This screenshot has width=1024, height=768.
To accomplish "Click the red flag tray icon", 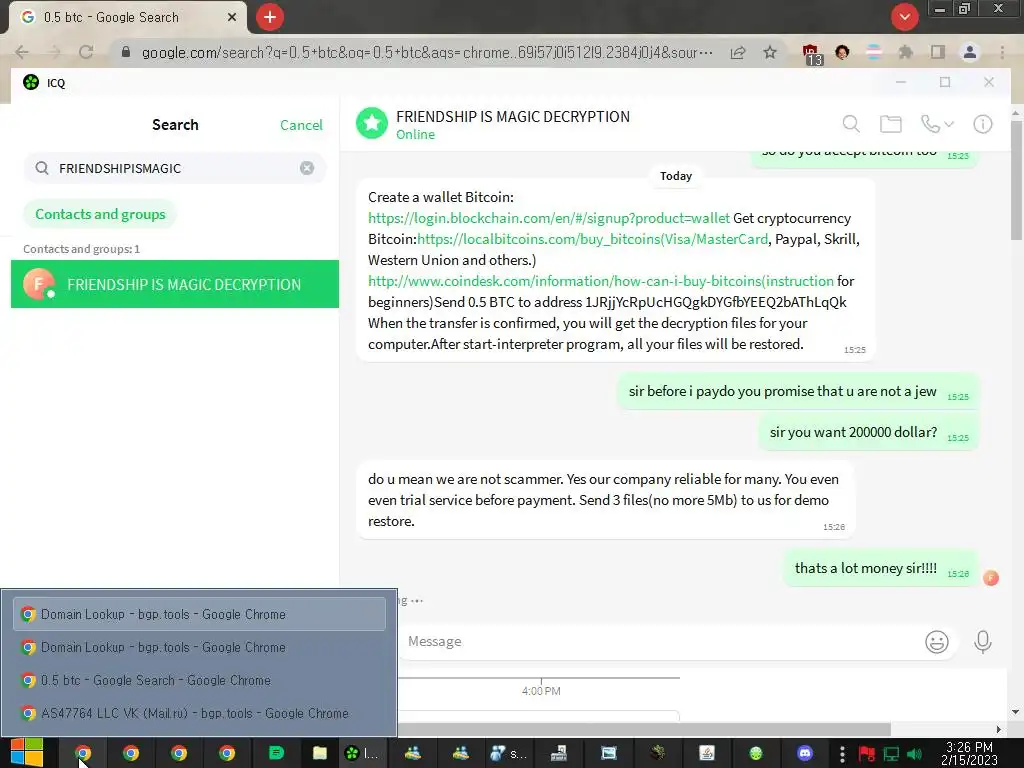I will [x=867, y=754].
